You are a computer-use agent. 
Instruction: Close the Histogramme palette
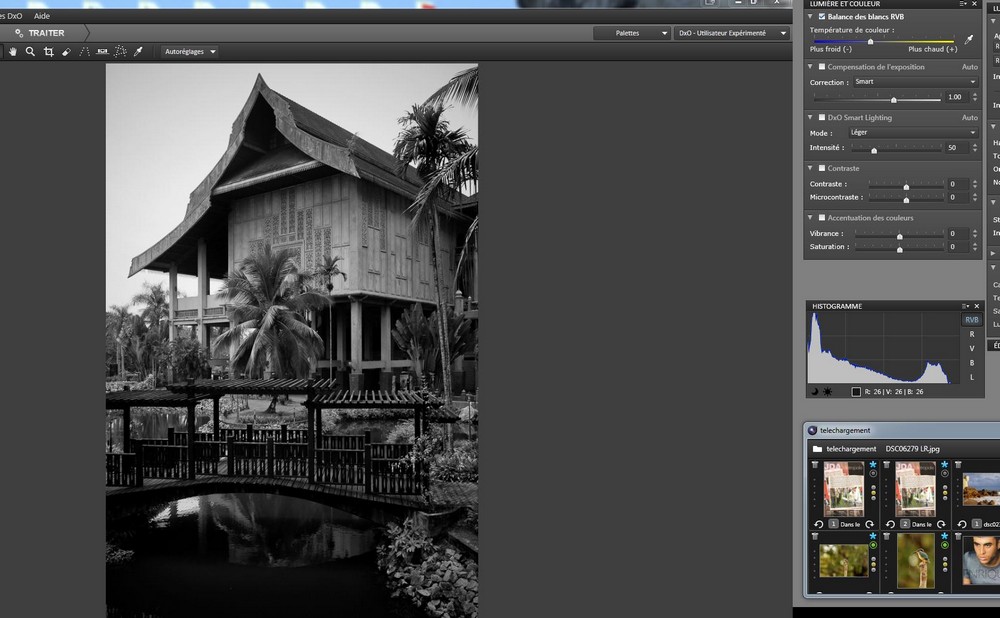click(976, 306)
